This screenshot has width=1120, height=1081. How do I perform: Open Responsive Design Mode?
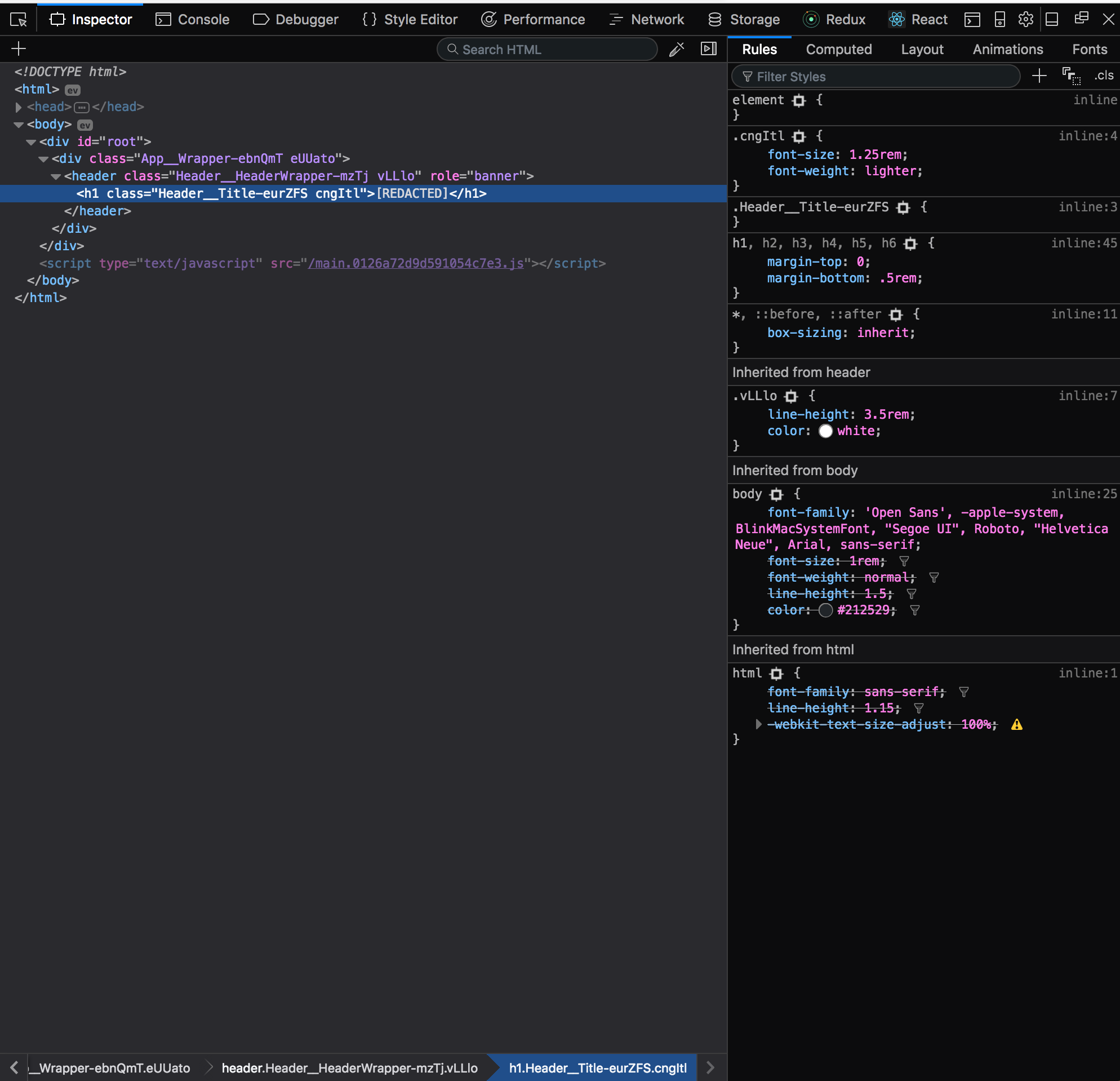(x=1000, y=19)
